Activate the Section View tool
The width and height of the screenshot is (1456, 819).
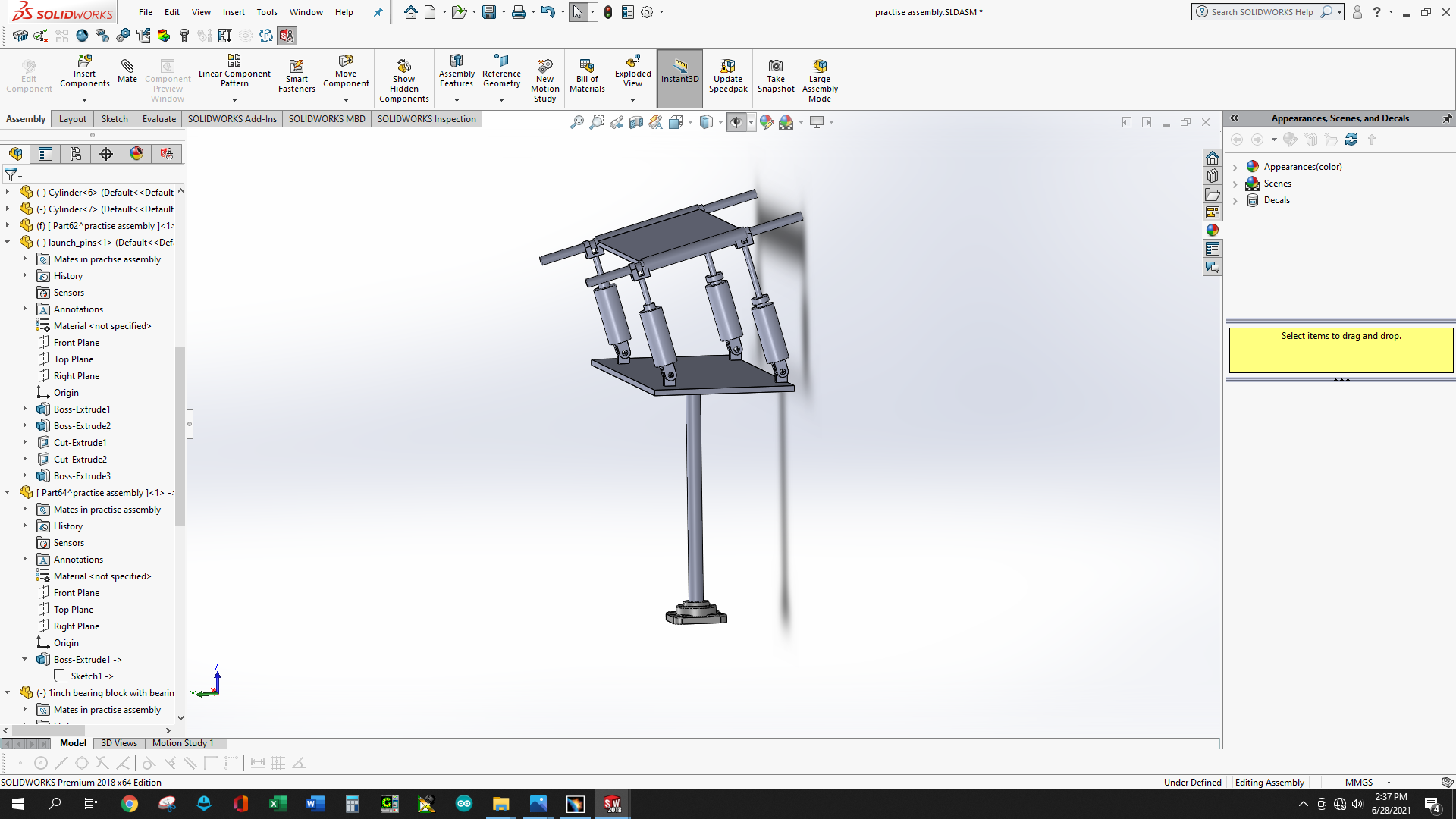pos(635,122)
